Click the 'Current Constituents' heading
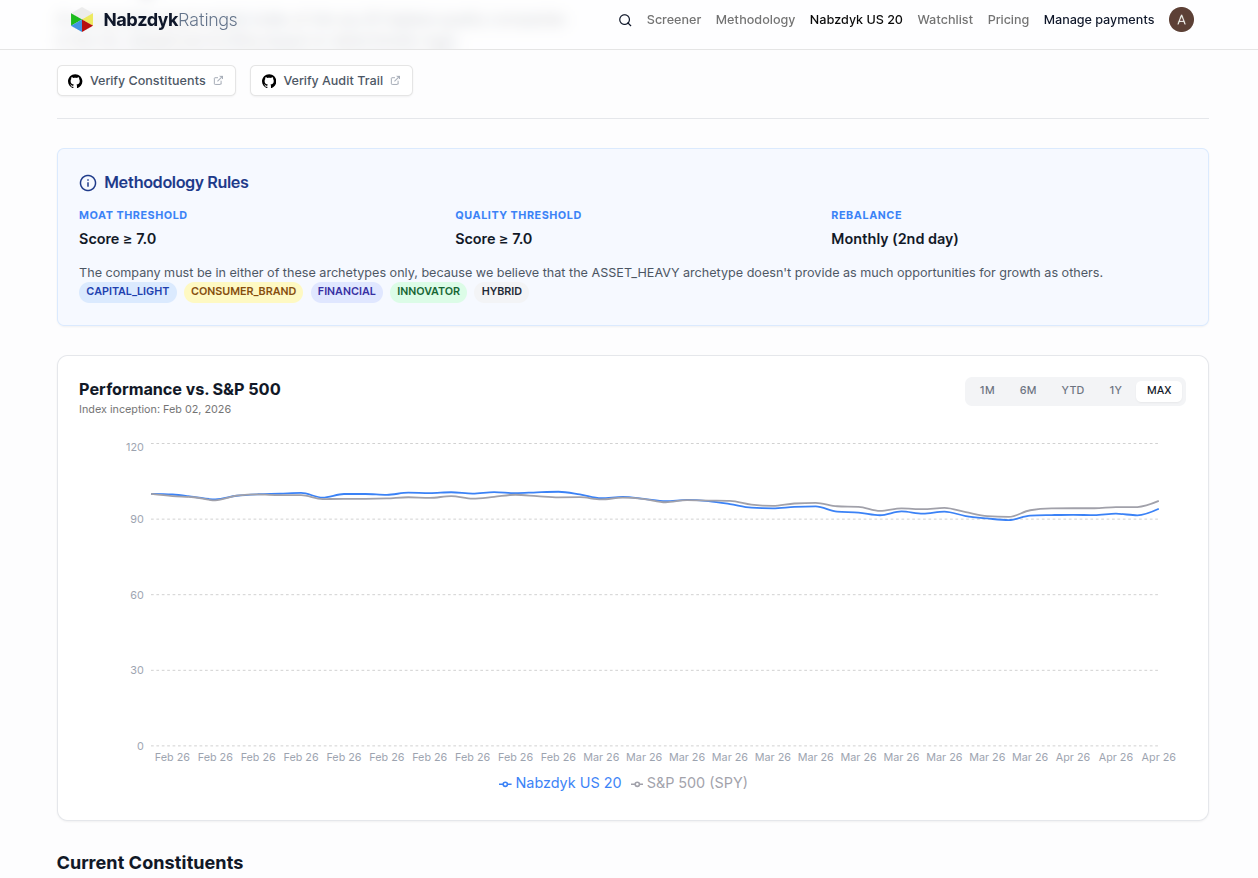This screenshot has height=878, width=1258. (150, 863)
